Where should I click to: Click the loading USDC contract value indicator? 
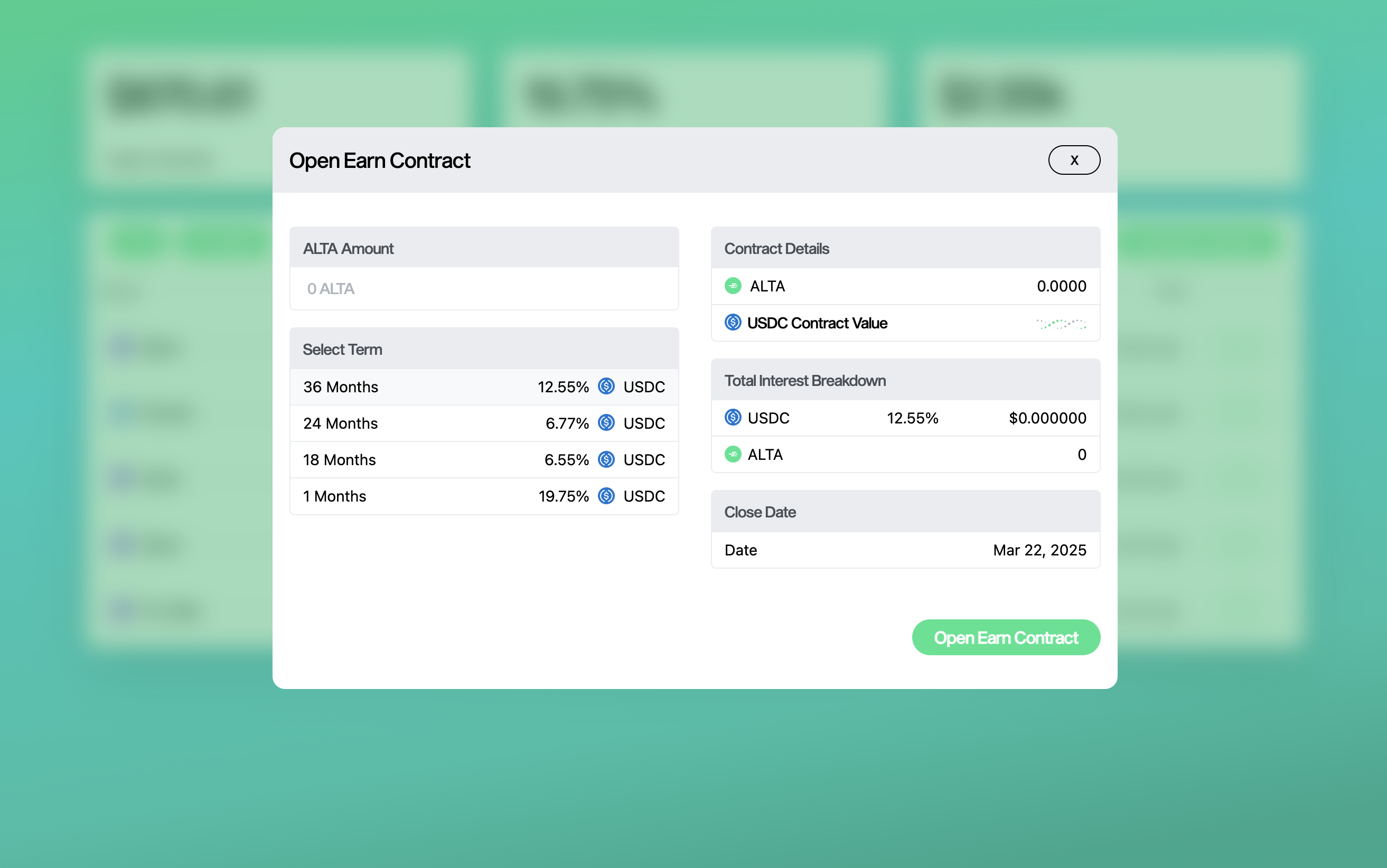[1061, 324]
